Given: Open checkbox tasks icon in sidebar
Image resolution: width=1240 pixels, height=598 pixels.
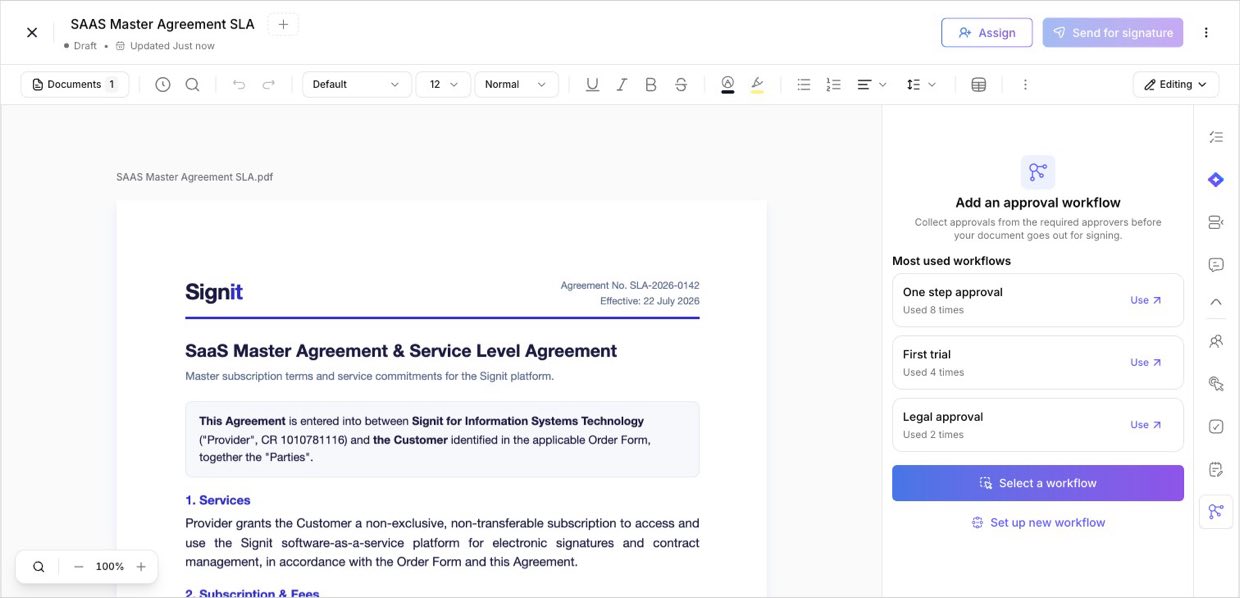Looking at the screenshot, I should coord(1216,427).
